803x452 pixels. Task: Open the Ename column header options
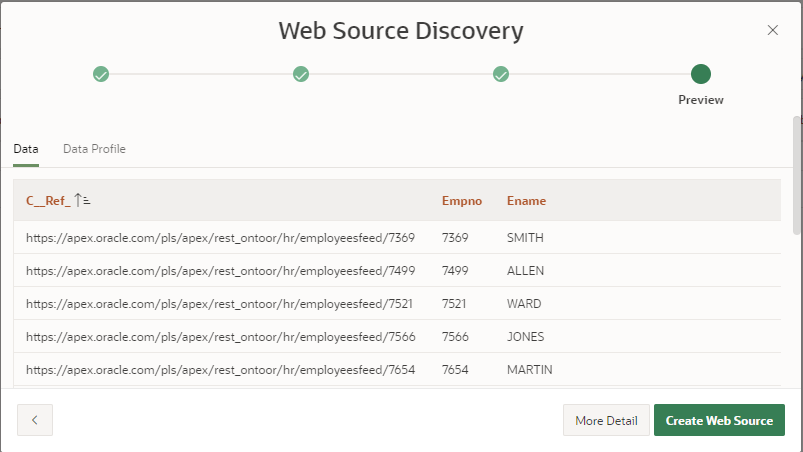tap(526, 201)
